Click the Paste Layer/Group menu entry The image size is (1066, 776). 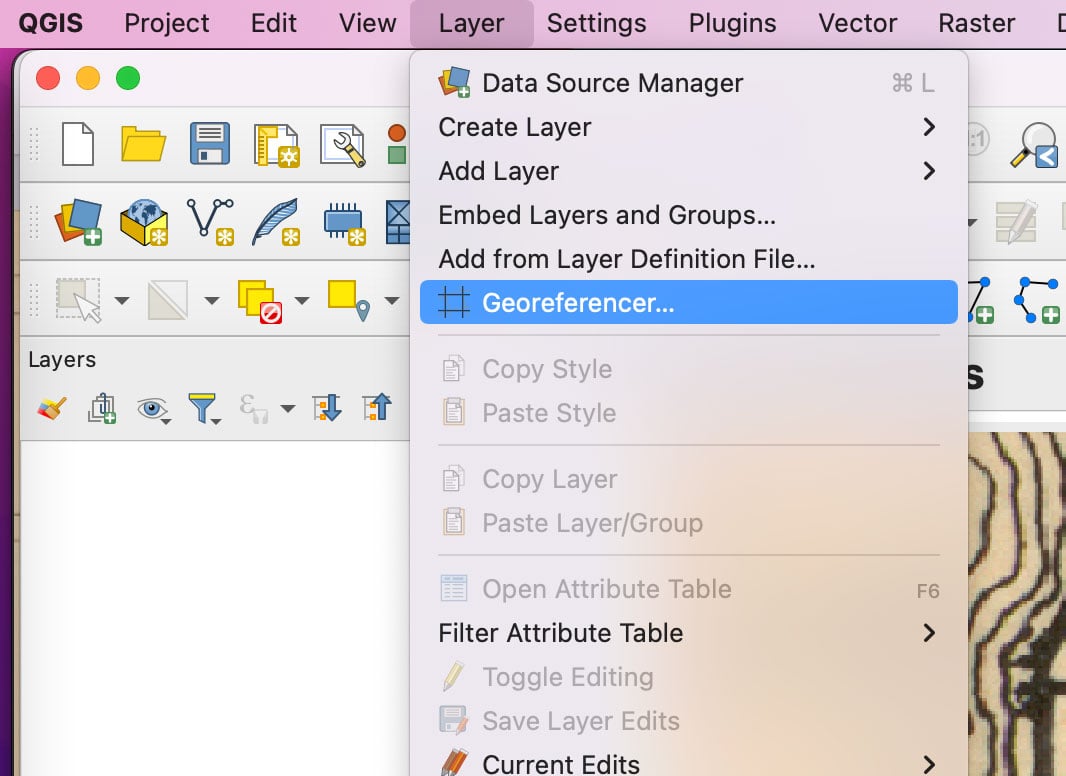pos(689,523)
